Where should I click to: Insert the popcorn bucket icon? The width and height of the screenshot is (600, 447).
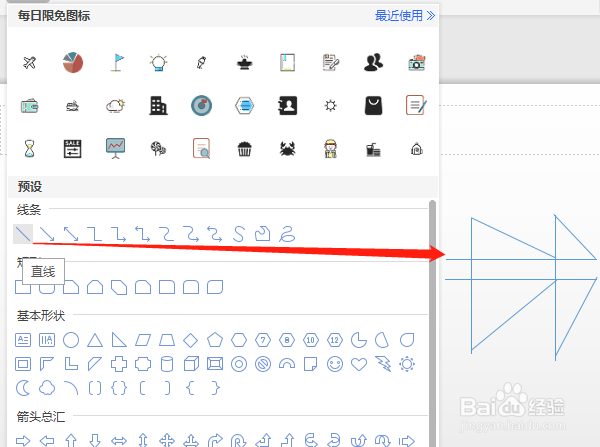point(244,149)
